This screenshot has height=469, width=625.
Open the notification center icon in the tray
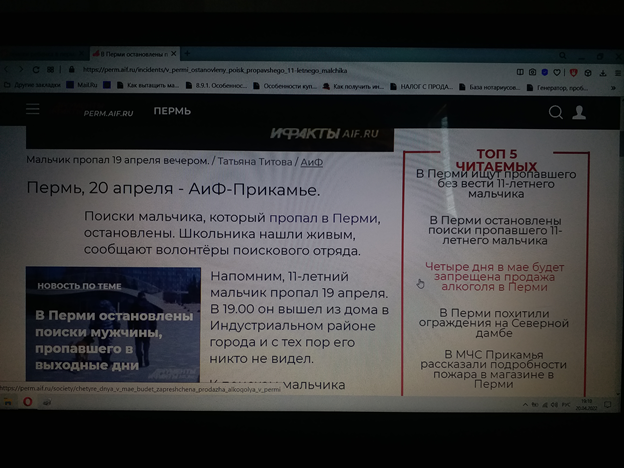(x=607, y=405)
